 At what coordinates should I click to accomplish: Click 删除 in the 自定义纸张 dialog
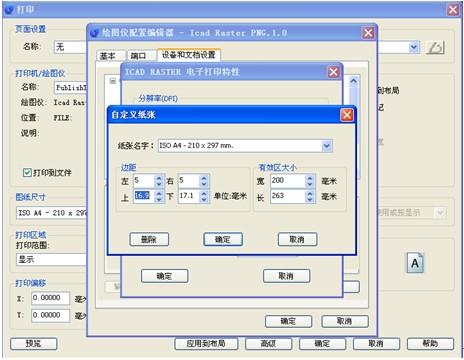[x=149, y=239]
